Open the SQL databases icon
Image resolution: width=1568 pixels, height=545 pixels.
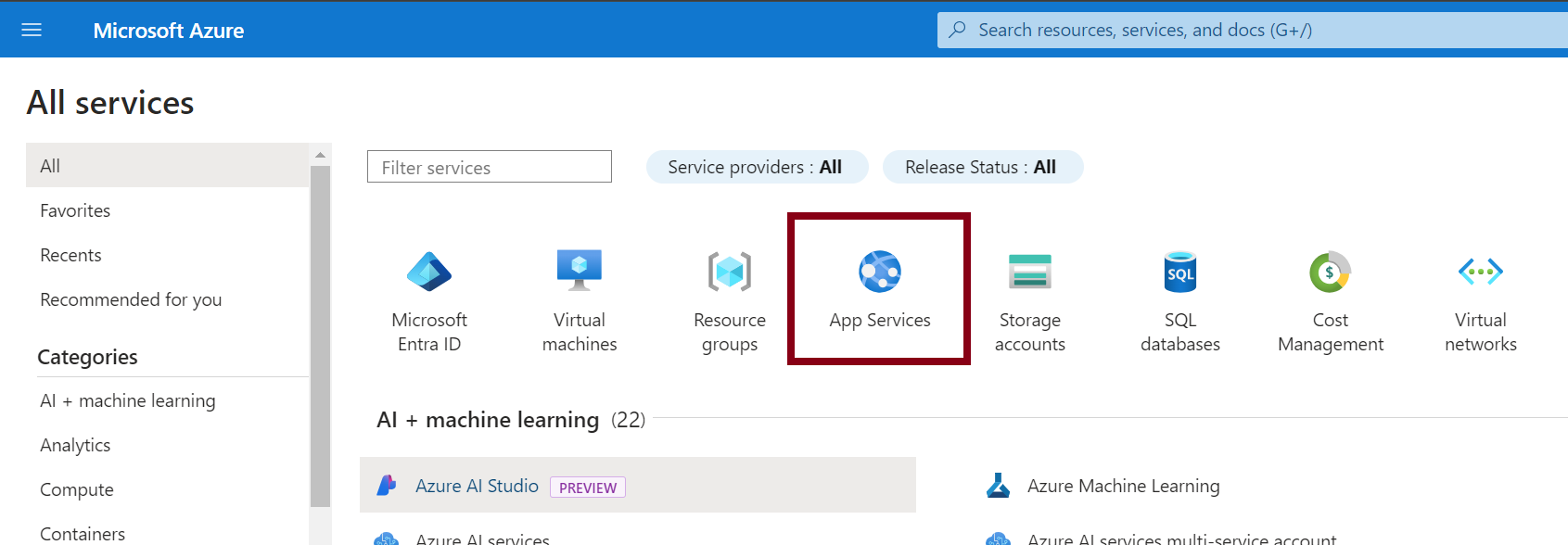[1179, 272]
